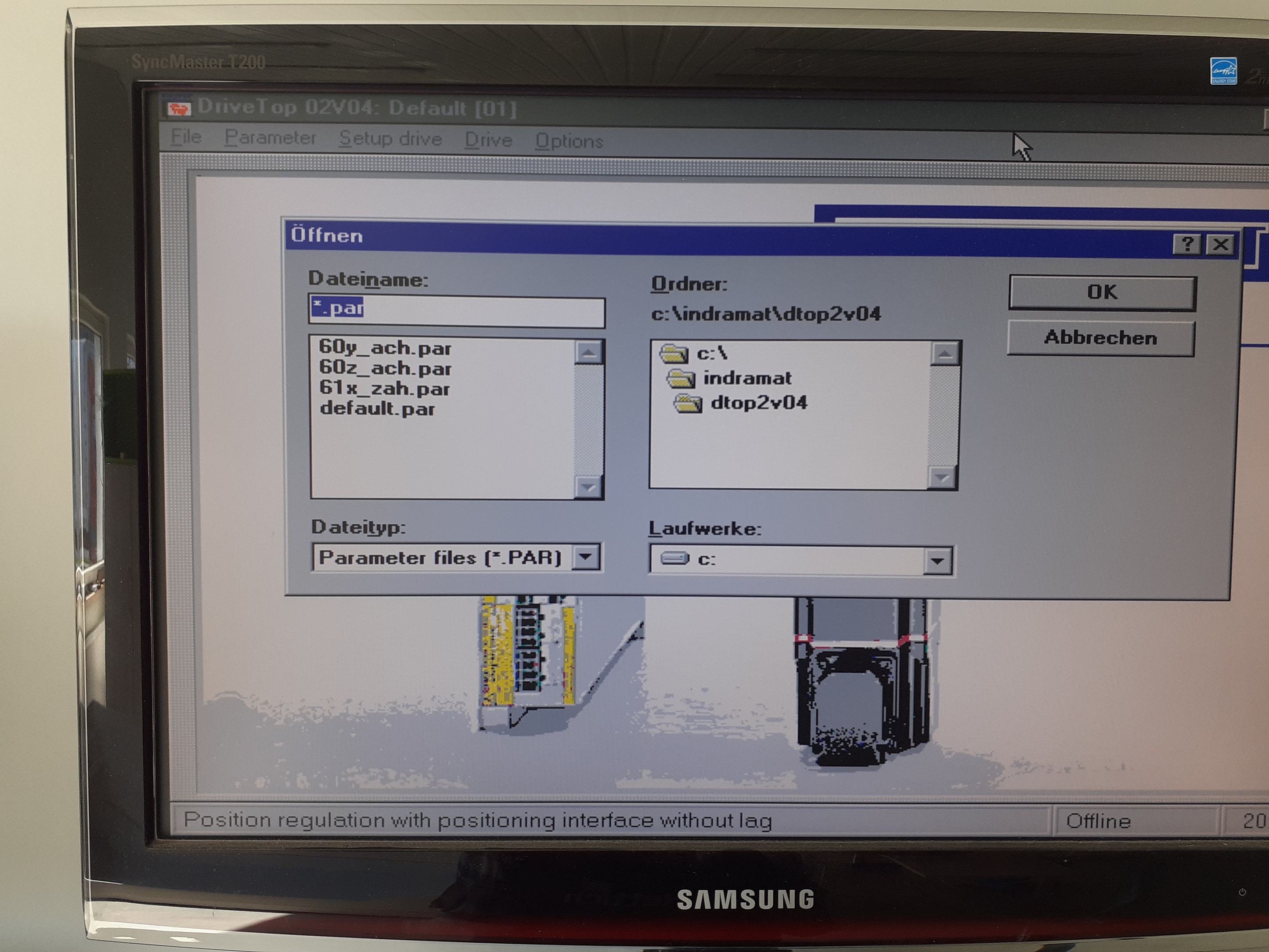Open the Parameter menu

click(x=270, y=138)
